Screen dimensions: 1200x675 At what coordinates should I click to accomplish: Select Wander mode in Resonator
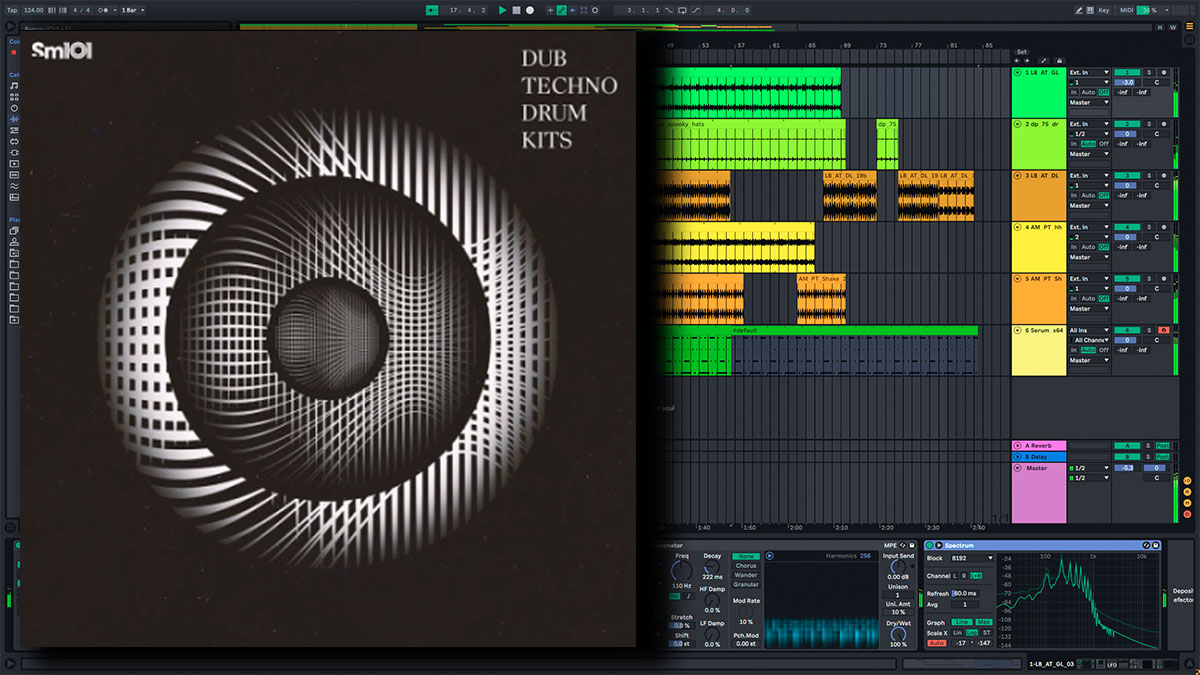pyautogui.click(x=746, y=575)
